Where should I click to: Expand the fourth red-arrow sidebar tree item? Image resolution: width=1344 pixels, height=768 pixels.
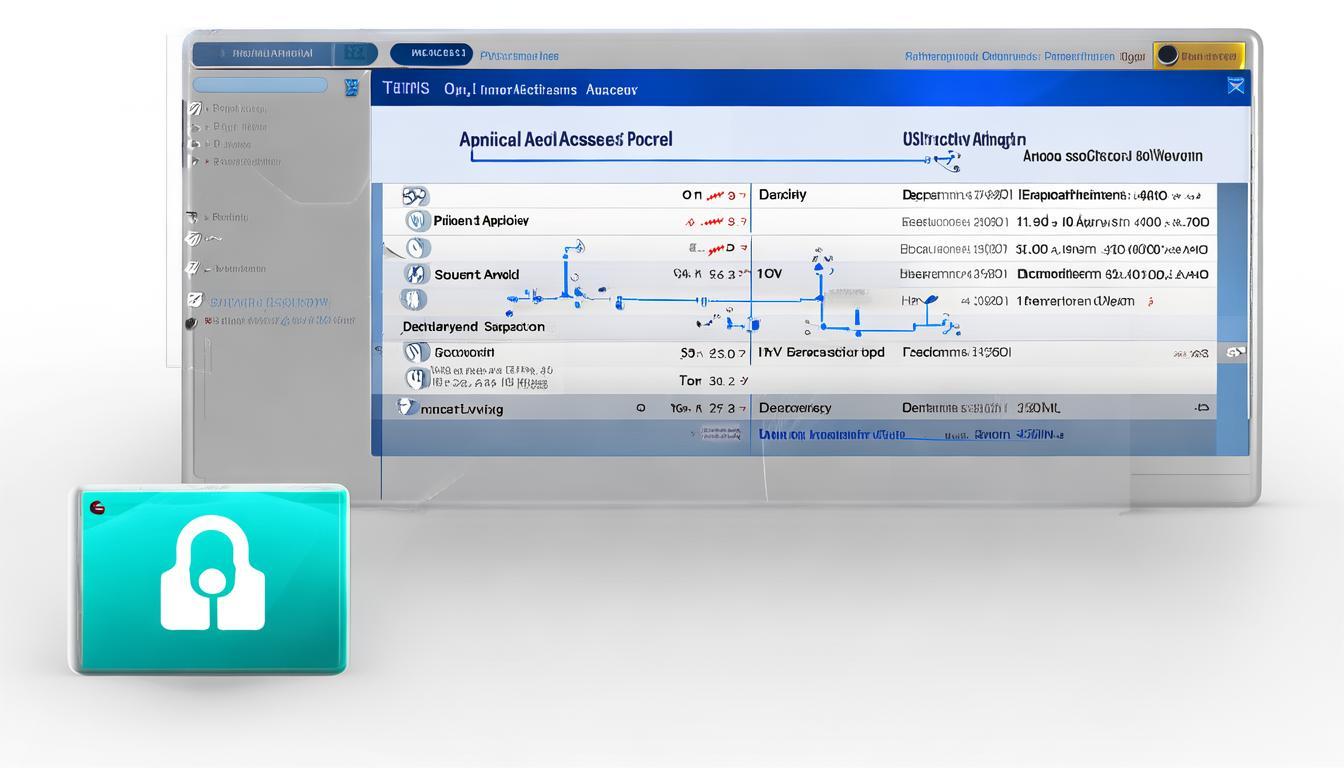[x=208, y=161]
